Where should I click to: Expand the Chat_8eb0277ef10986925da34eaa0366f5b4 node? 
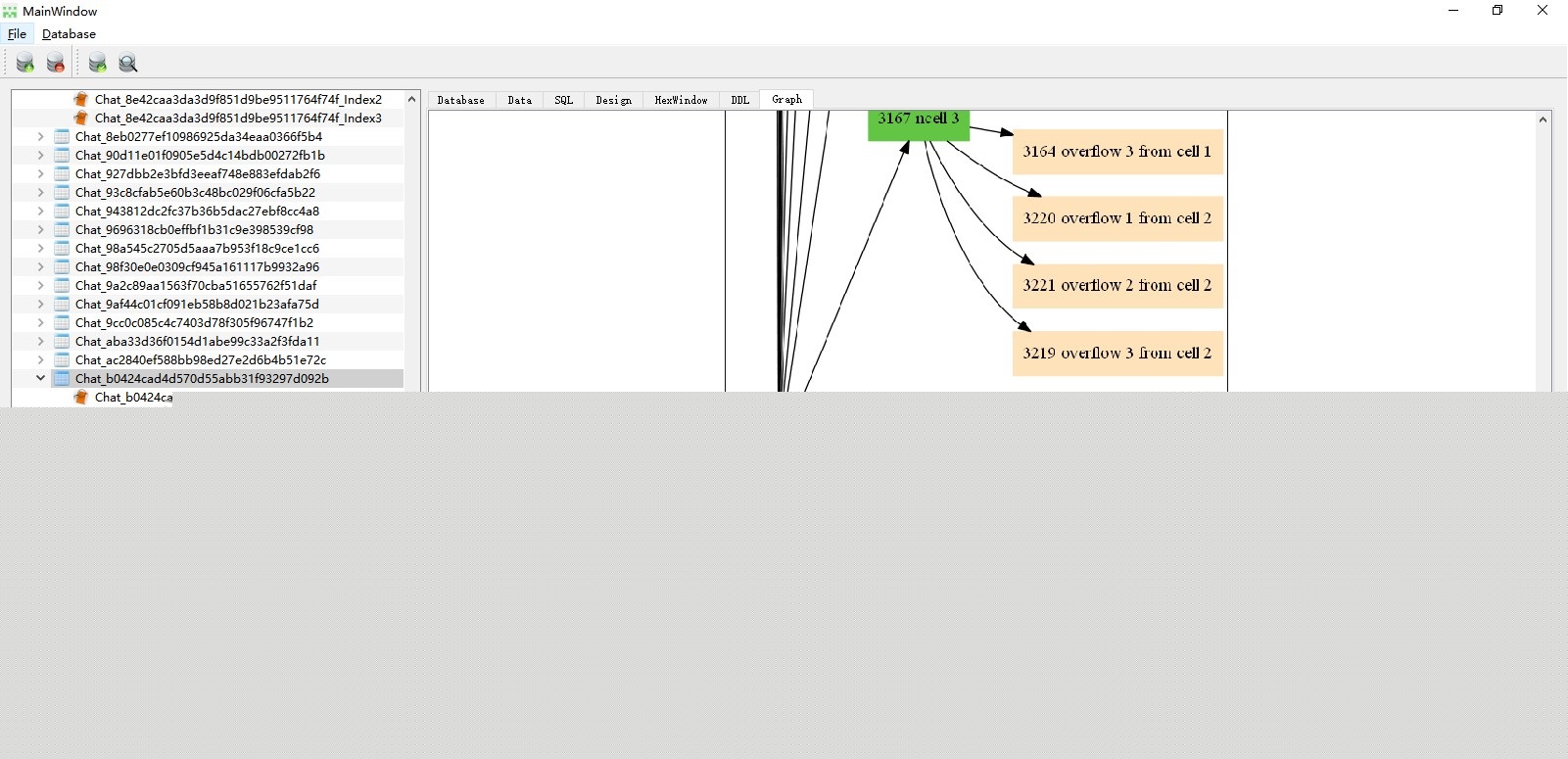pos(40,136)
